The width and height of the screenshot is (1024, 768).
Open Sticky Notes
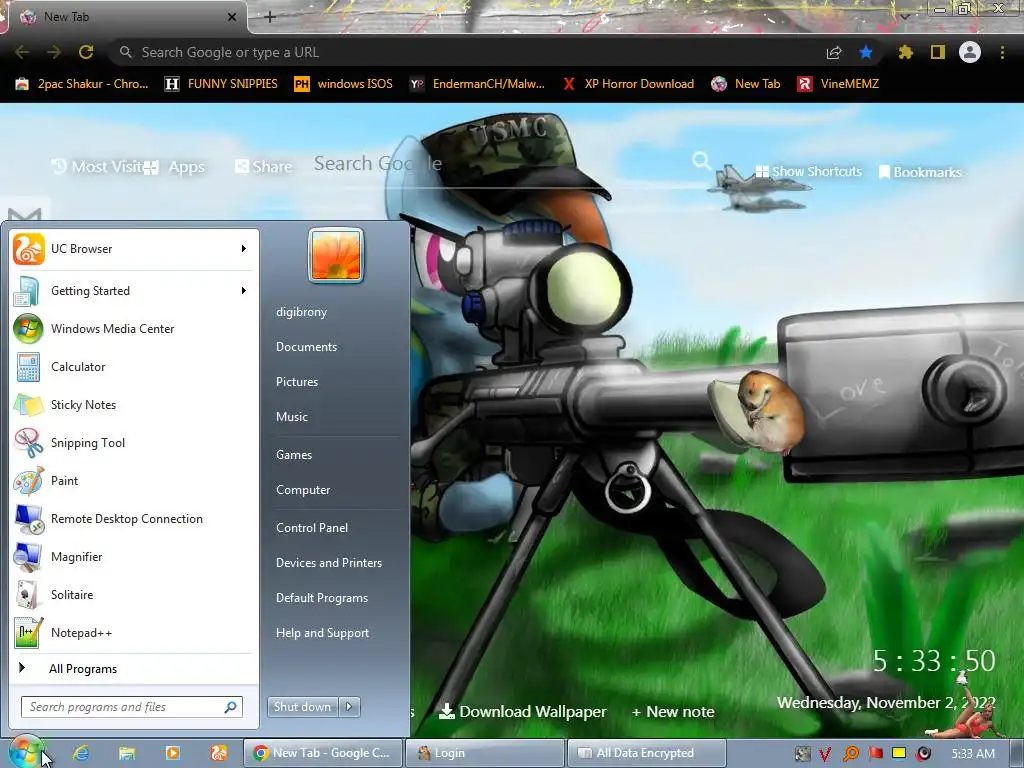[x=134, y=404]
